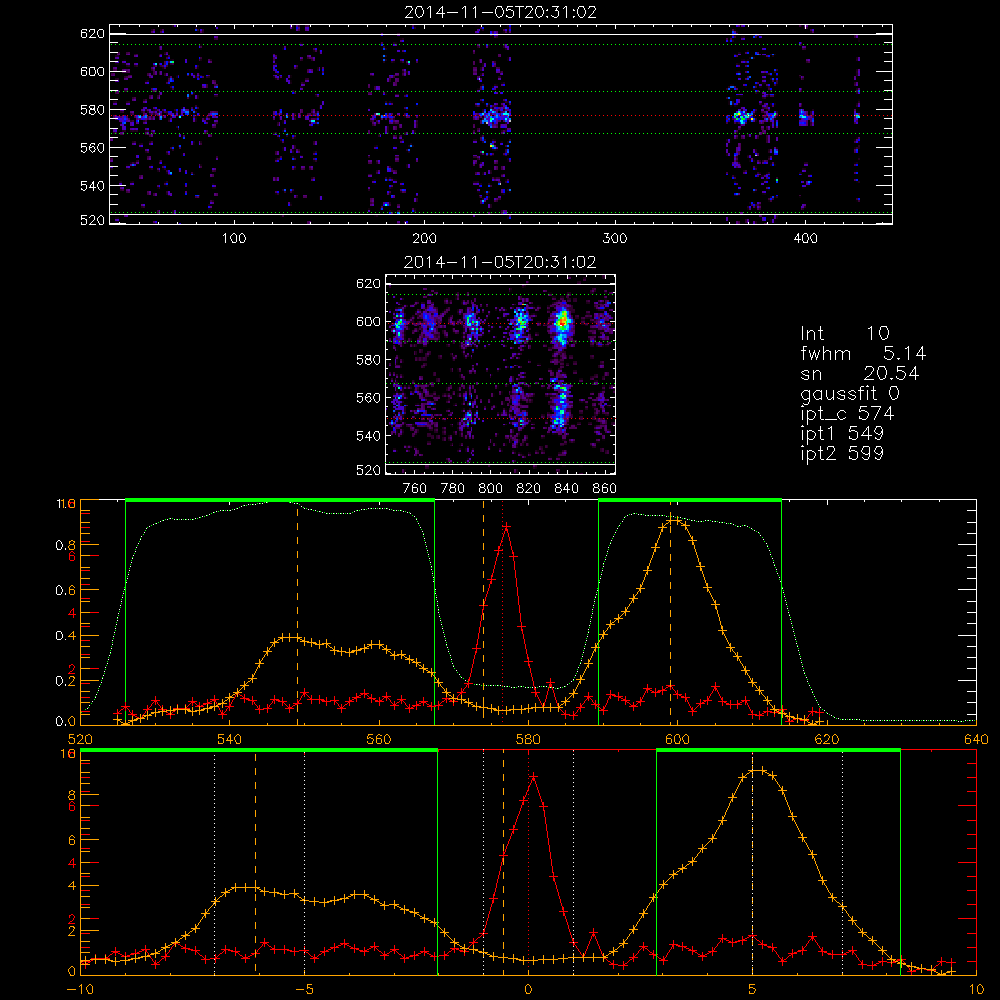Click y-axis label 540 on top spectrogram
The height and width of the screenshot is (1000, 1000).
click(x=92, y=186)
